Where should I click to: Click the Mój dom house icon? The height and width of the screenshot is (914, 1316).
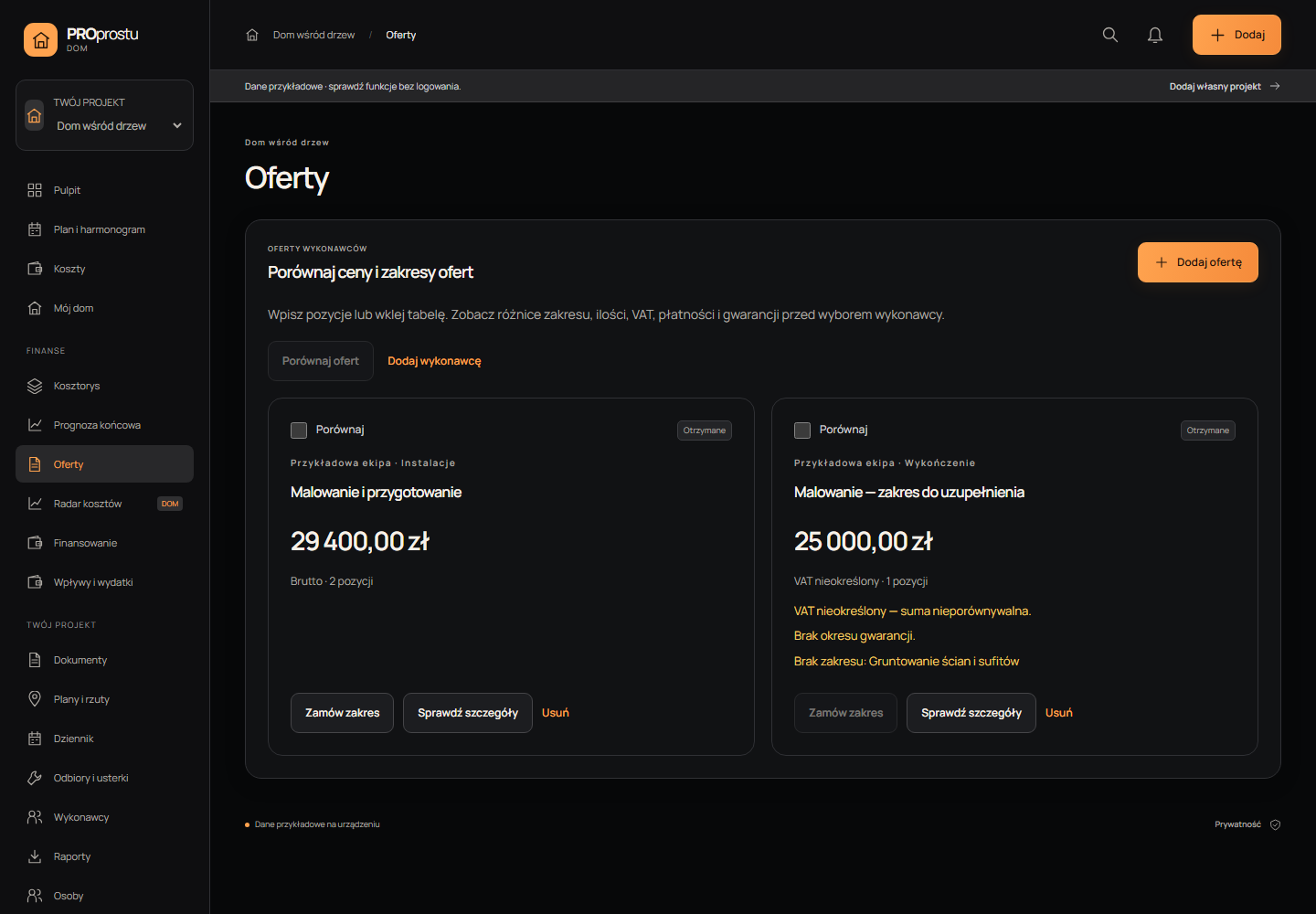click(35, 308)
